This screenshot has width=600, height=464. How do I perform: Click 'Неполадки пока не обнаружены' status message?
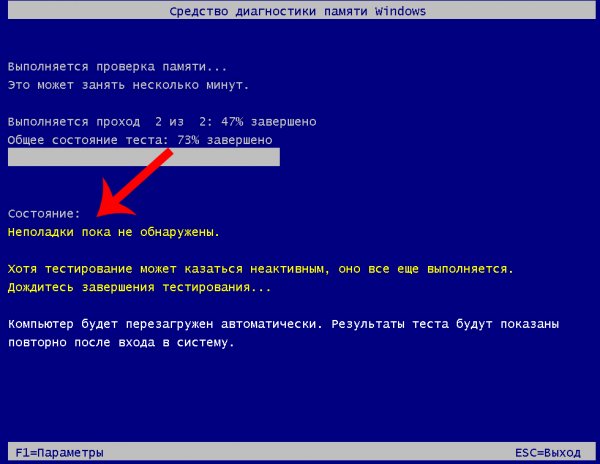113,232
